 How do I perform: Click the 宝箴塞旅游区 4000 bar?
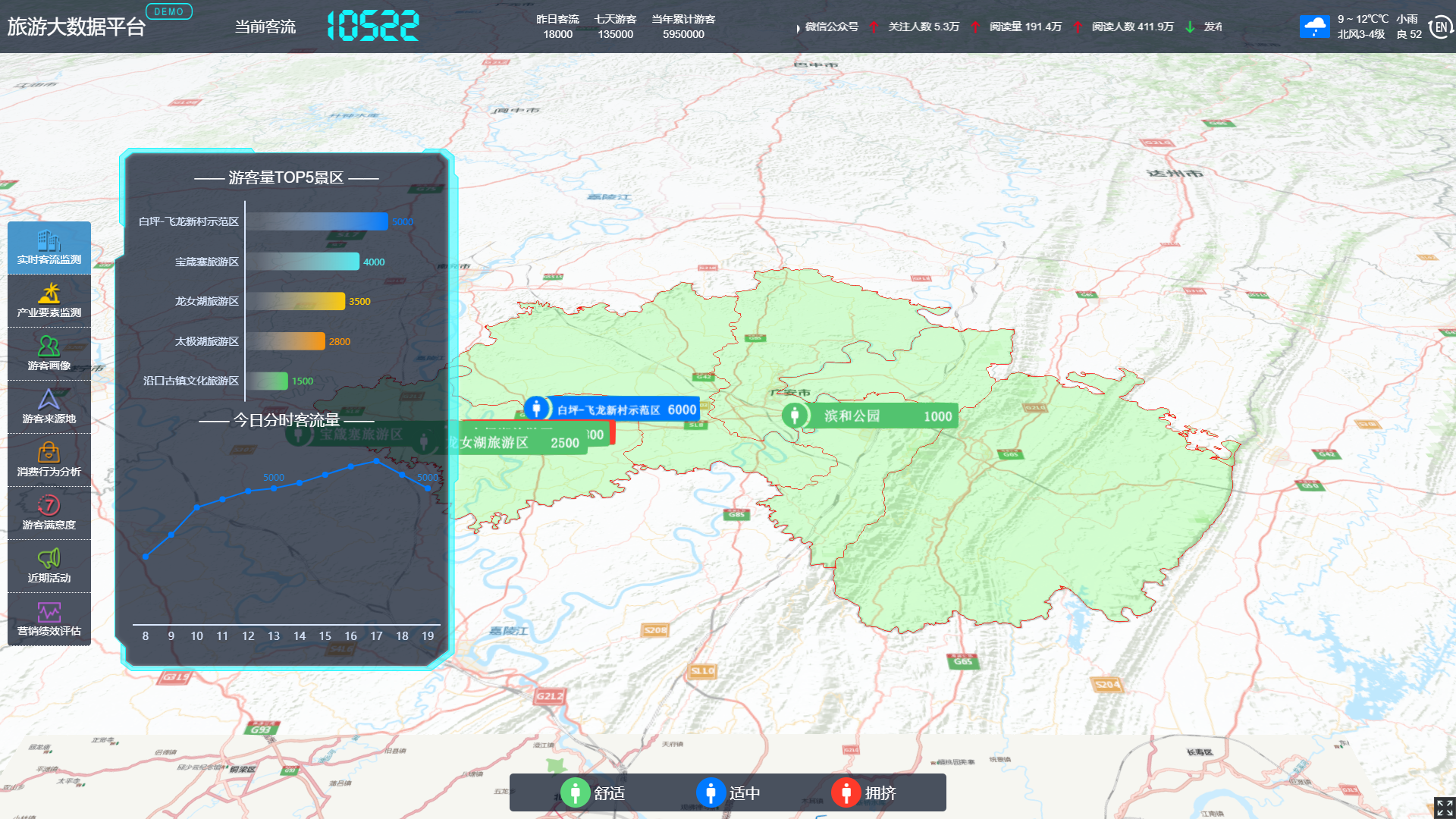point(303,262)
